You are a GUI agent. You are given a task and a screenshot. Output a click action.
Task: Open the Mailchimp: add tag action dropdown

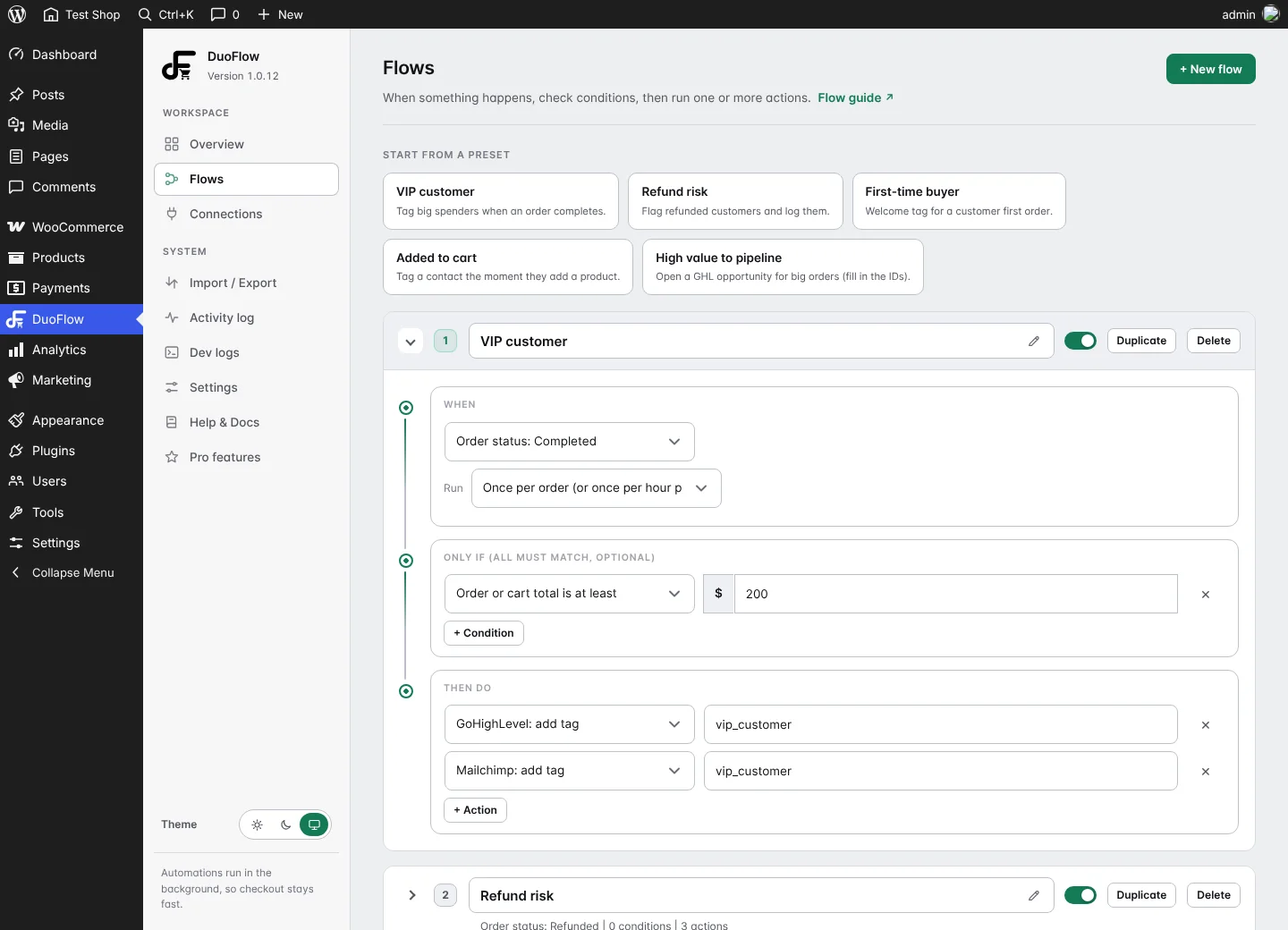(570, 771)
